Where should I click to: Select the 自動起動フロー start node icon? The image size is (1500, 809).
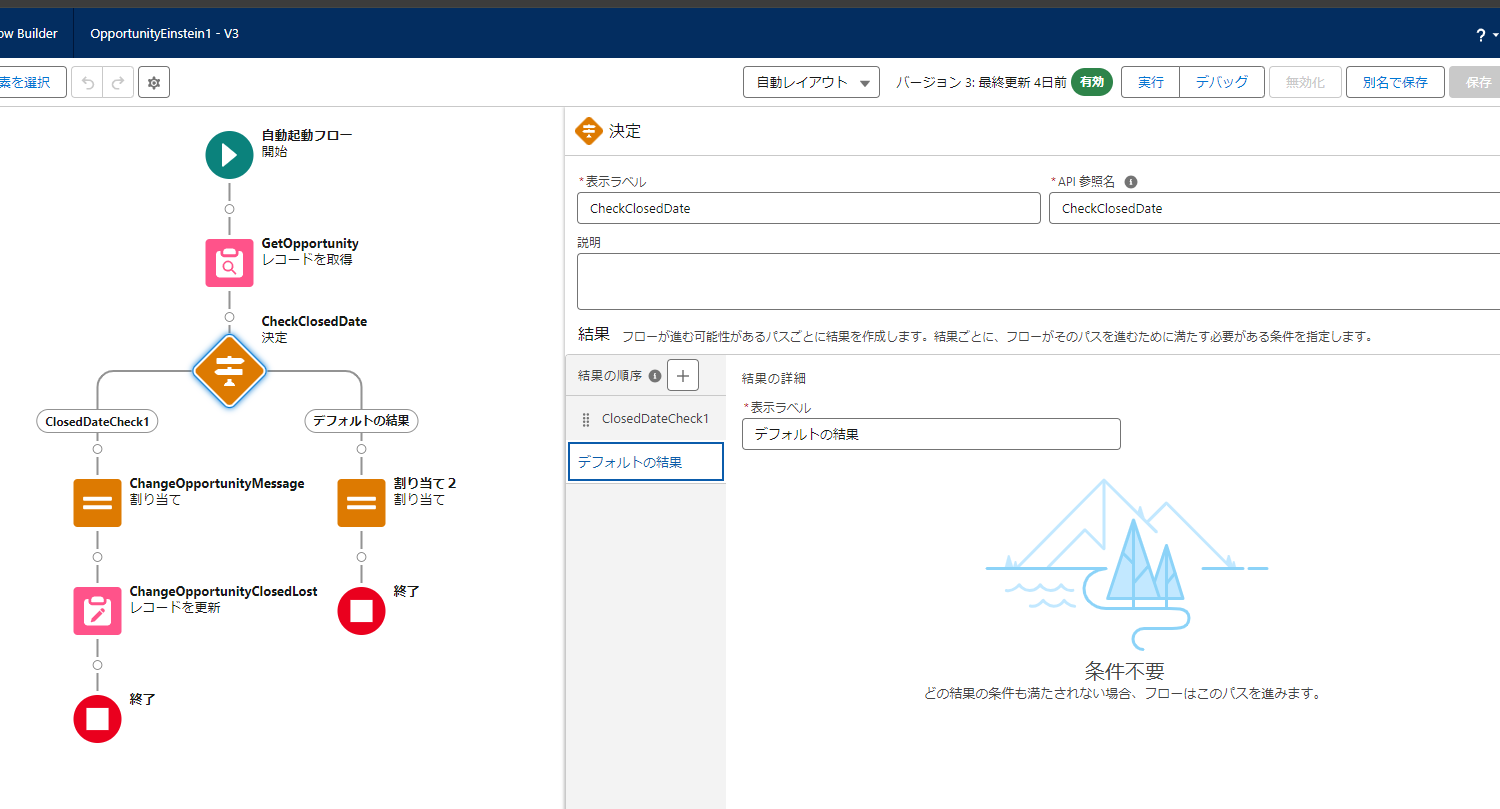click(229, 154)
